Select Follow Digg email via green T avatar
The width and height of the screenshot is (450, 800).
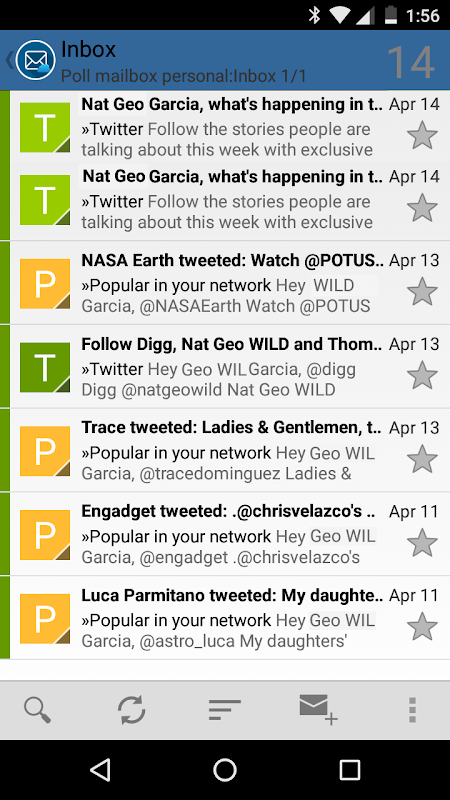45,367
